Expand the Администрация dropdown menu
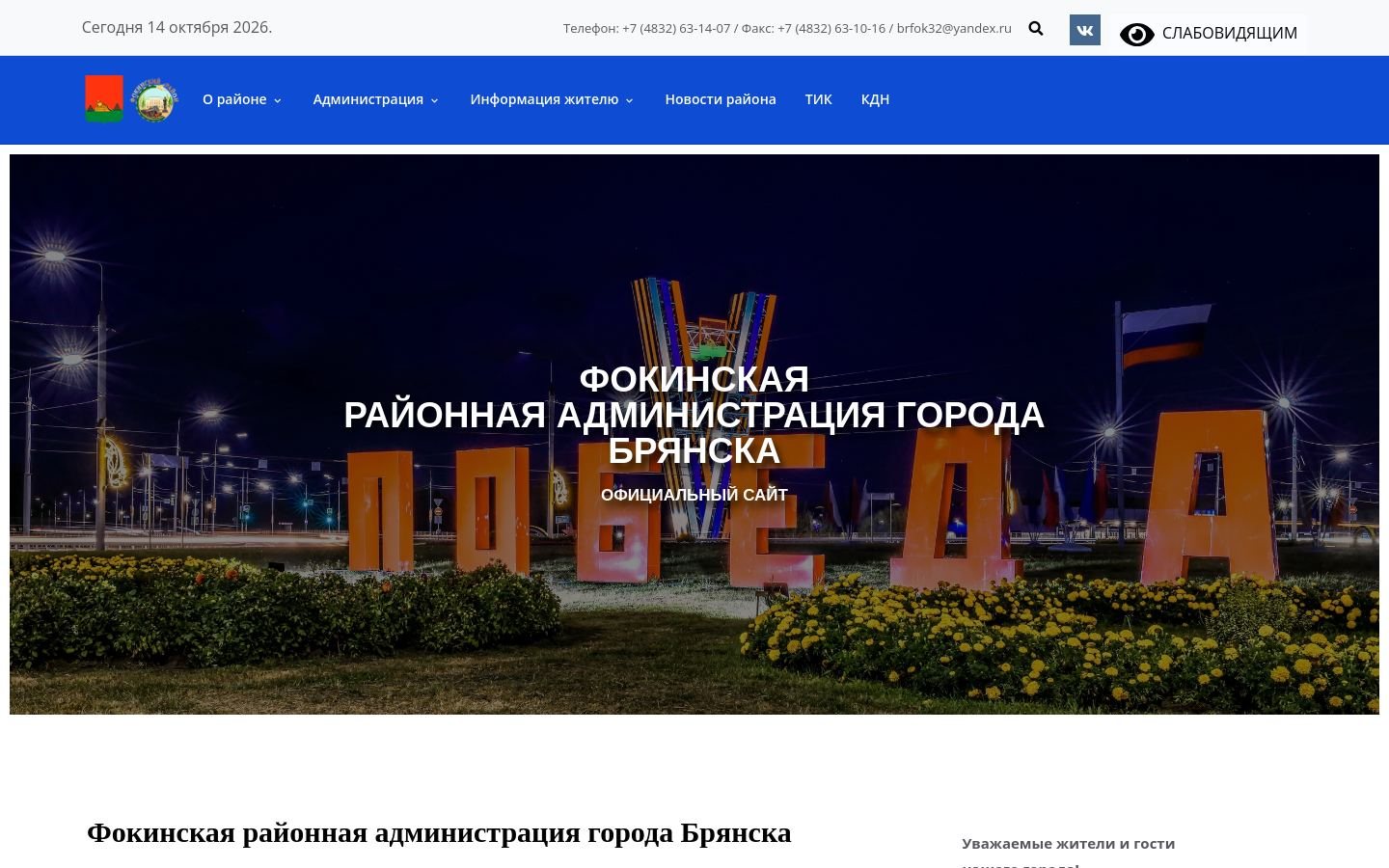 coord(376,99)
